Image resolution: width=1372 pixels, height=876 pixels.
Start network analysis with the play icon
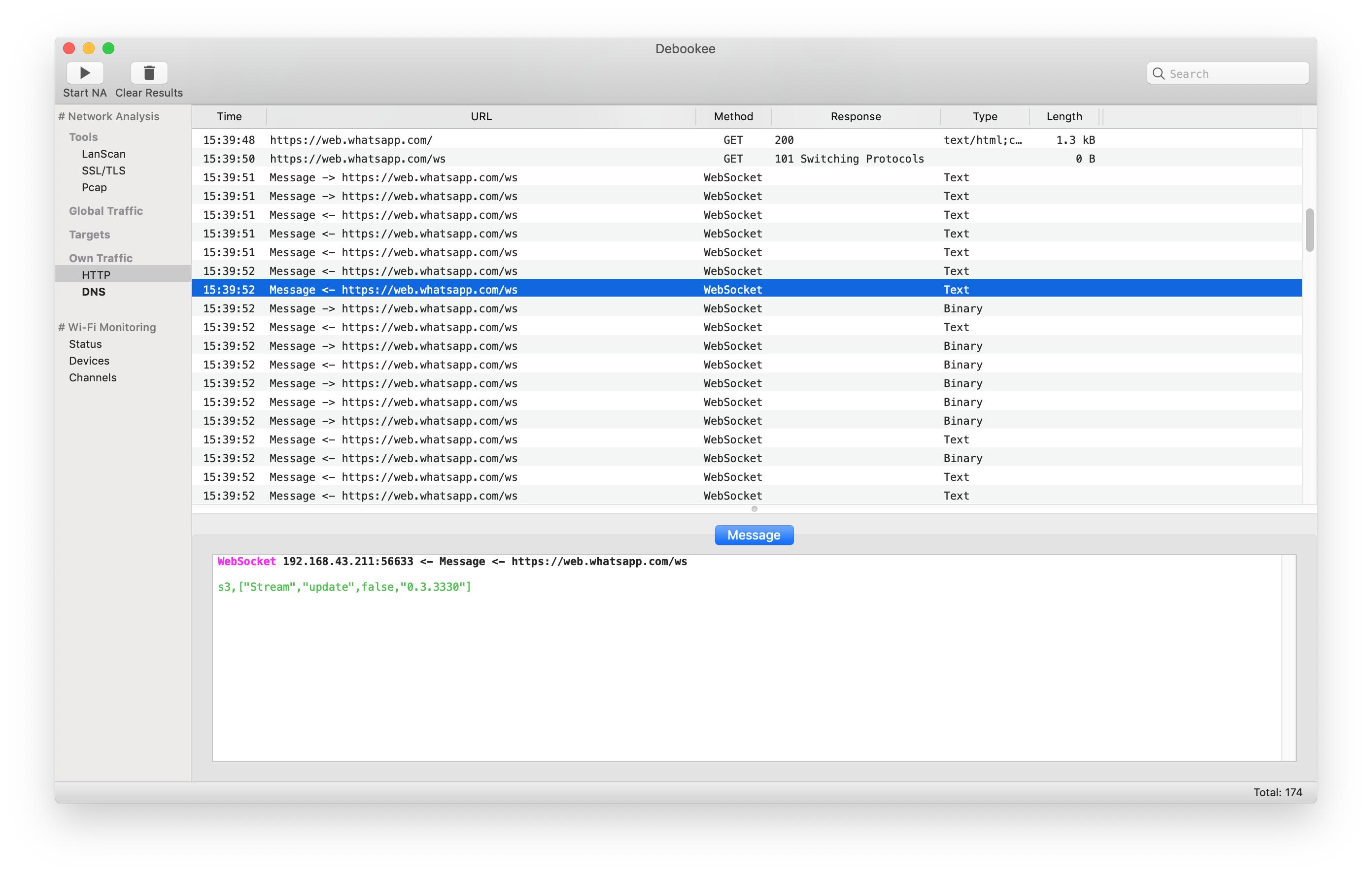click(x=85, y=73)
